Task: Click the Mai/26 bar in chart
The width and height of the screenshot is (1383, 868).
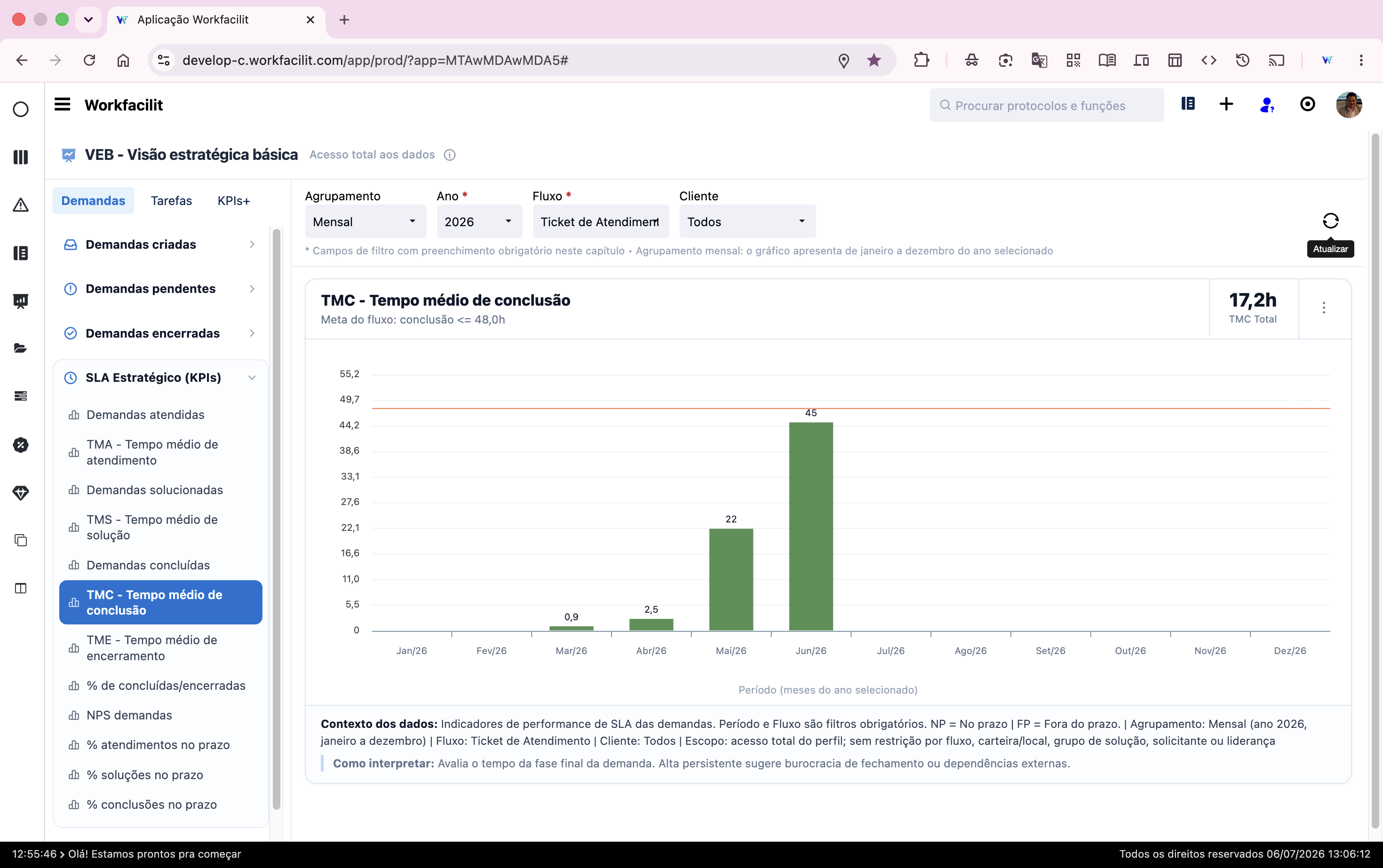Action: [731, 580]
